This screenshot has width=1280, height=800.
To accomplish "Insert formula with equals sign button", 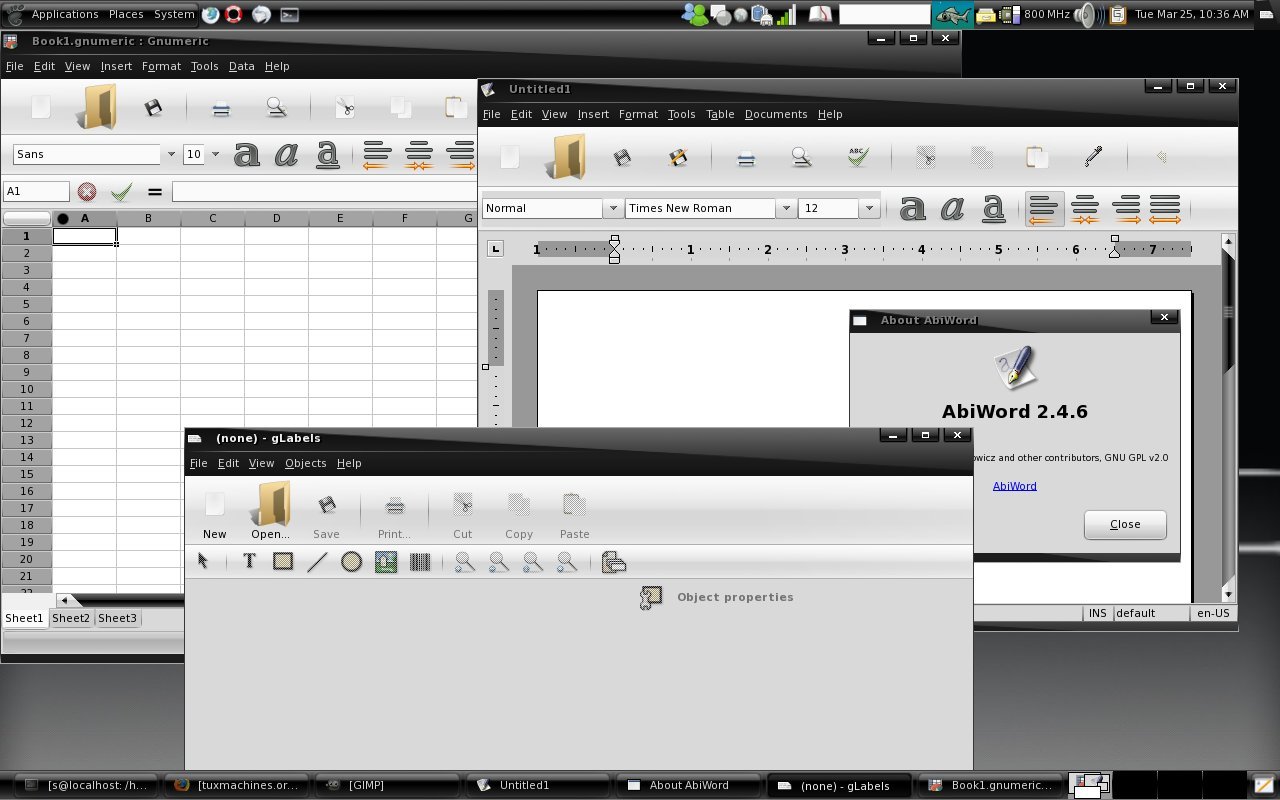I will (154, 191).
